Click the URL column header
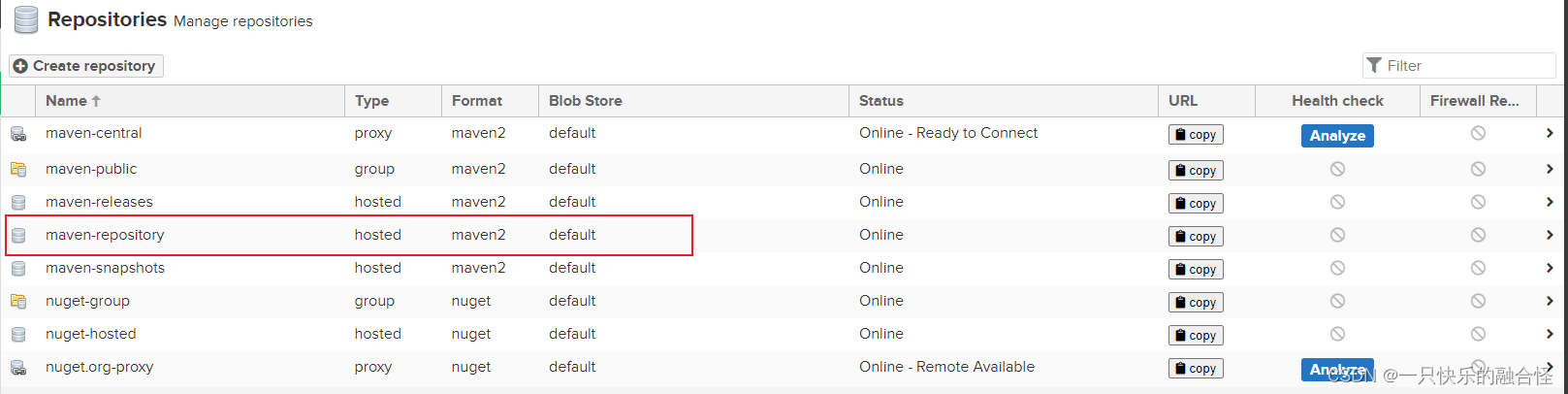 1206,101
